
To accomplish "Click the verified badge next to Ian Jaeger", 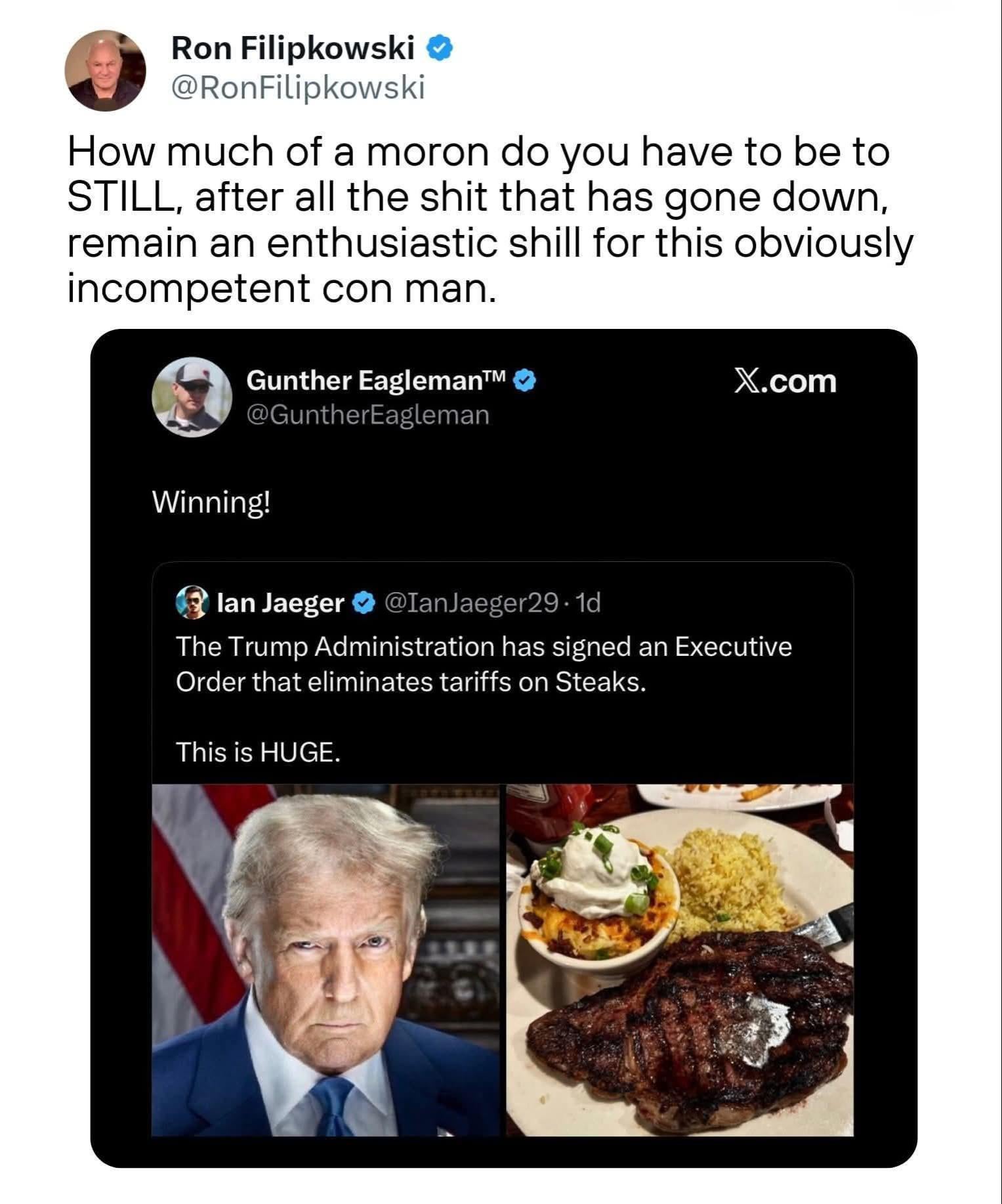I will point(364,602).
